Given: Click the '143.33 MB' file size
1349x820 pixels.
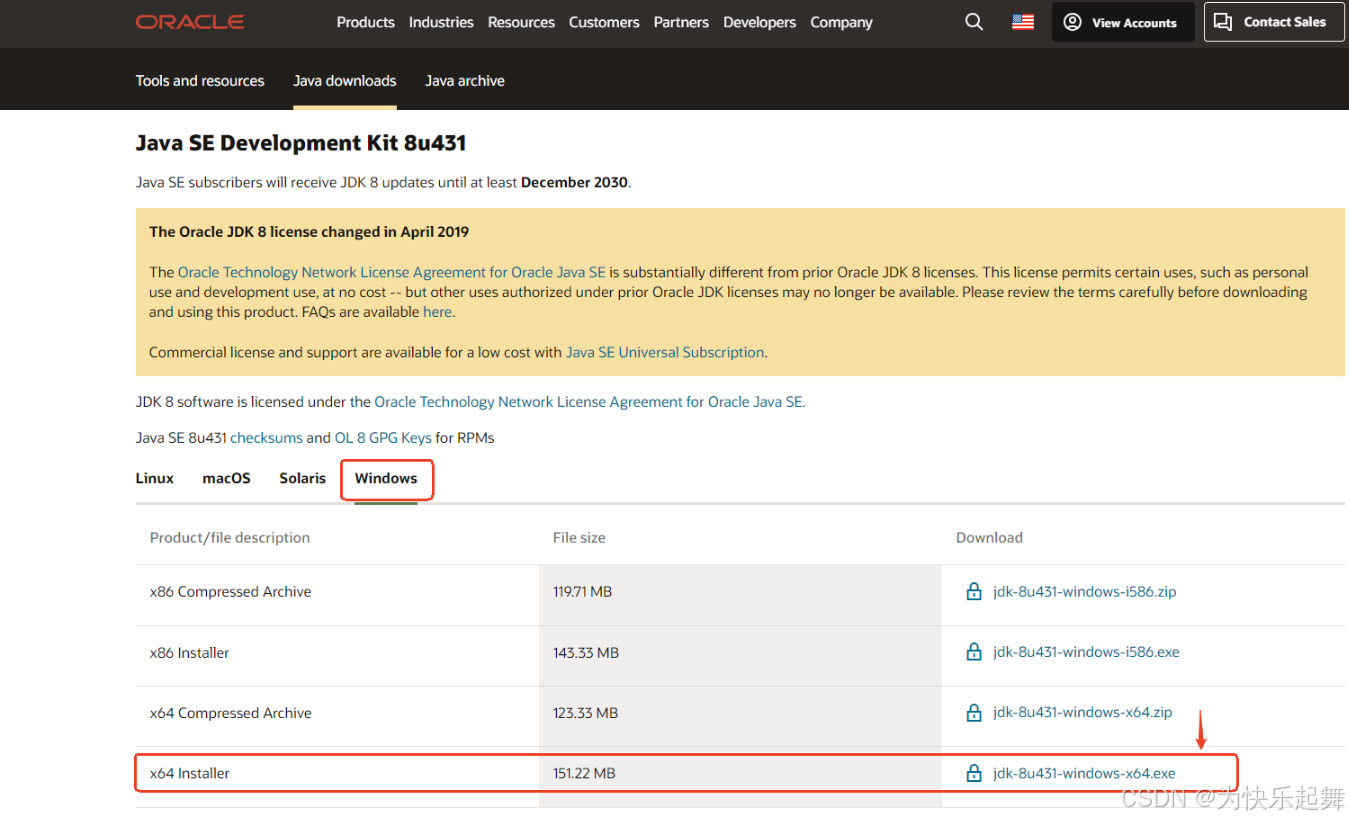Looking at the screenshot, I should [586, 653].
